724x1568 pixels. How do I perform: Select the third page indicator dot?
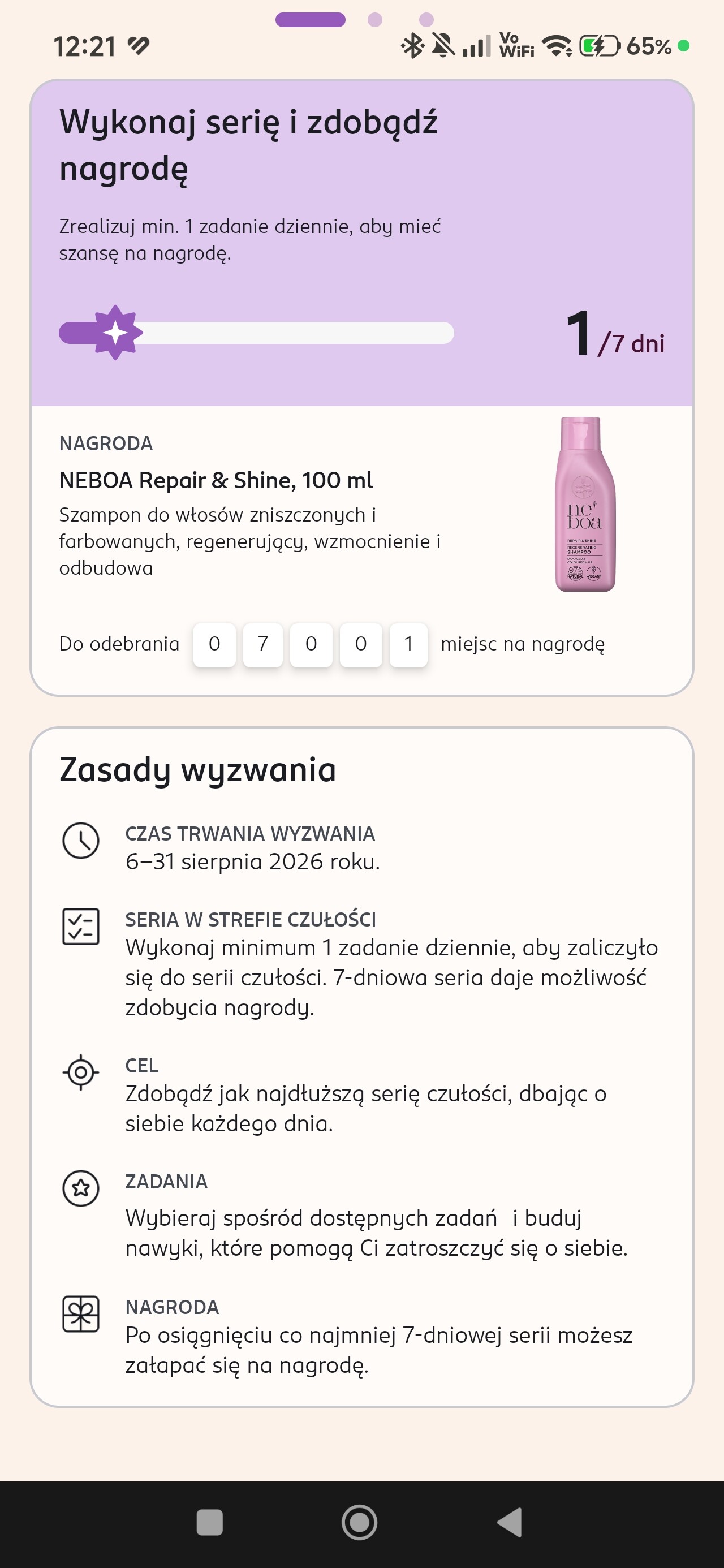pos(426,20)
